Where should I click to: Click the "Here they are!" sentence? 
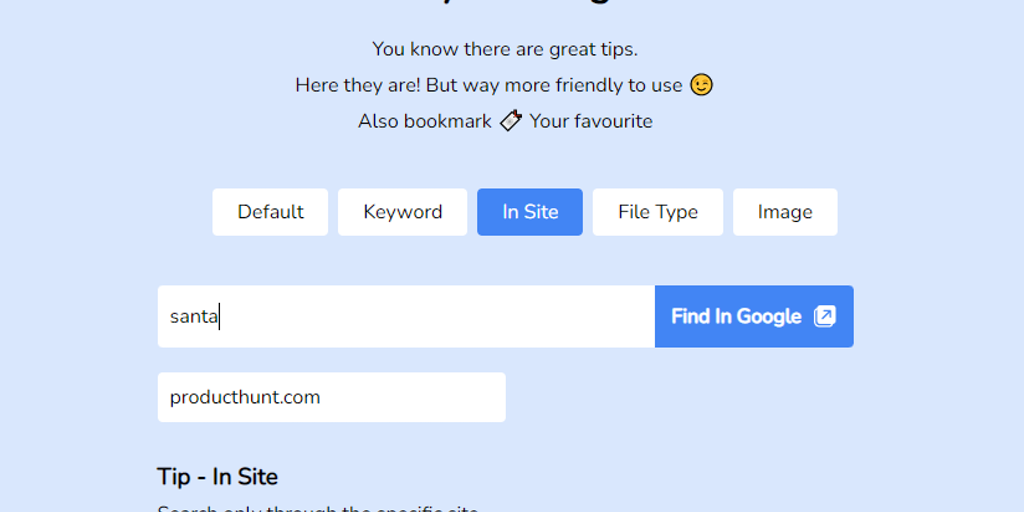488,85
